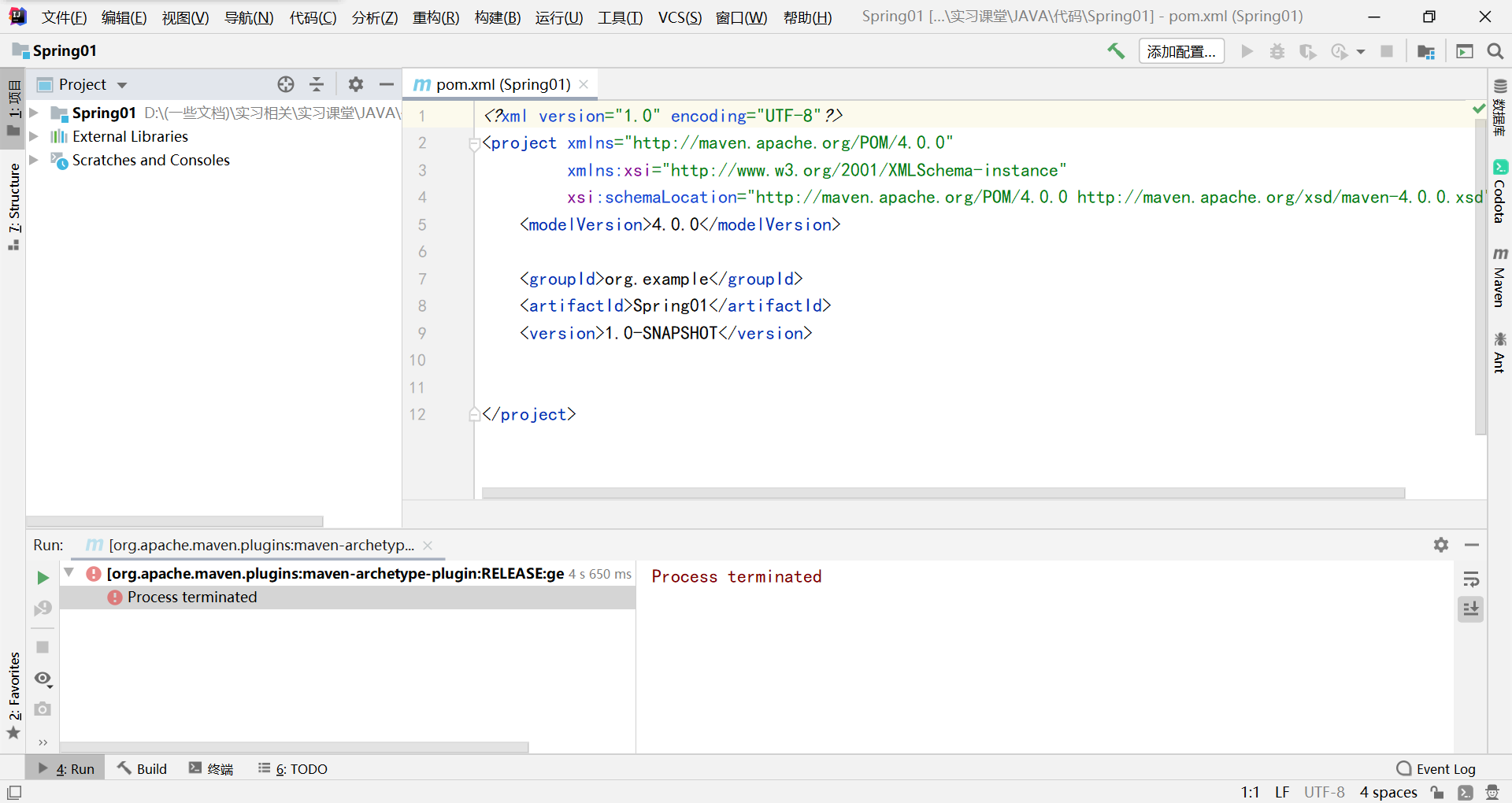1512x803 pixels.
Task: Click the 添加配置 button
Action: coord(1181,50)
